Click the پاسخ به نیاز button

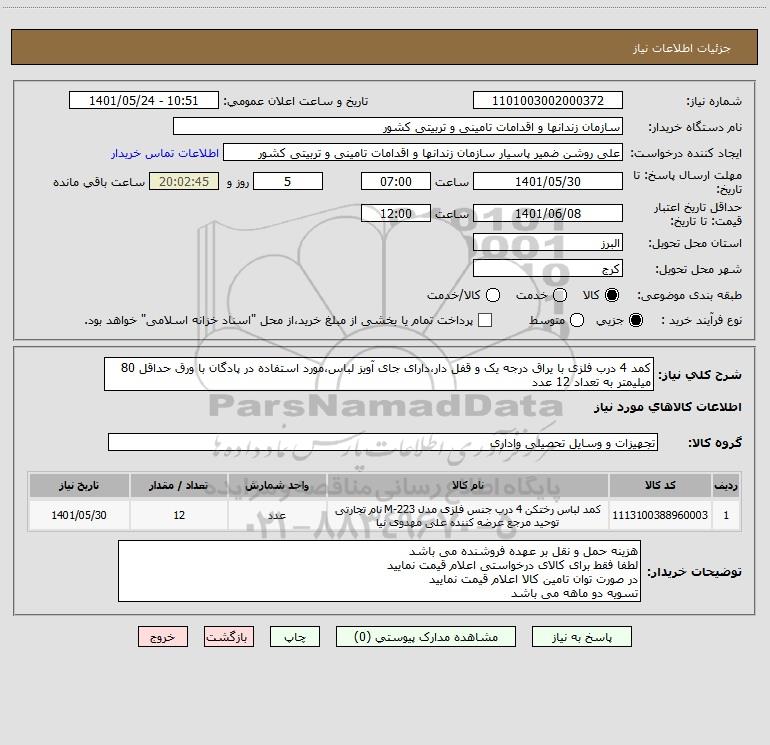pyautogui.click(x=582, y=637)
